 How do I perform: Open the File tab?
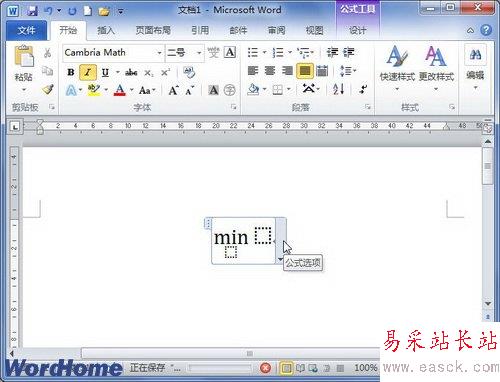click(27, 31)
